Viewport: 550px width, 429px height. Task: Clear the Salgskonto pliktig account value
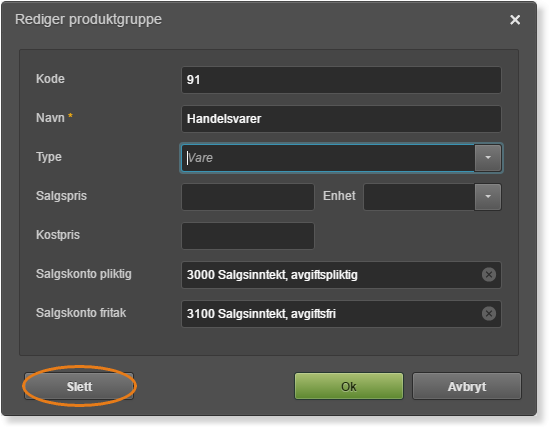click(489, 274)
